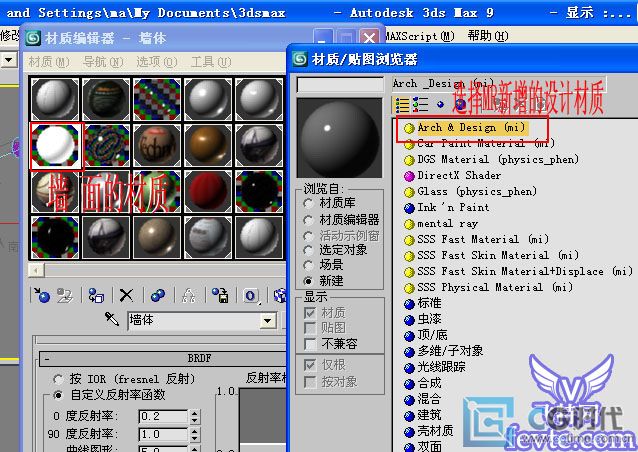The height and width of the screenshot is (452, 638).
Task: Choose Car Paint Material (mi) entry
Action: pyautogui.click(x=485, y=144)
